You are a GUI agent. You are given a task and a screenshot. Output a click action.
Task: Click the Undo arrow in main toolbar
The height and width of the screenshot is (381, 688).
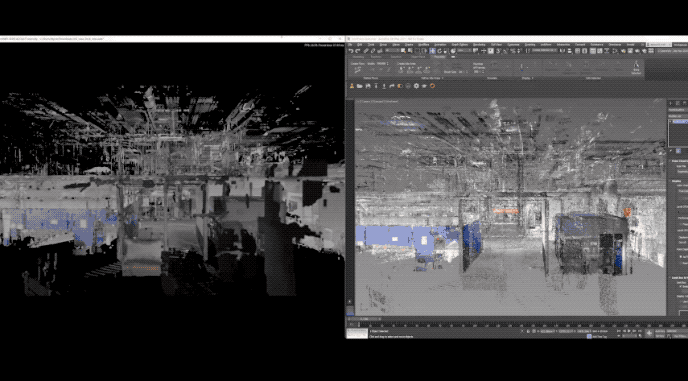(351, 50)
